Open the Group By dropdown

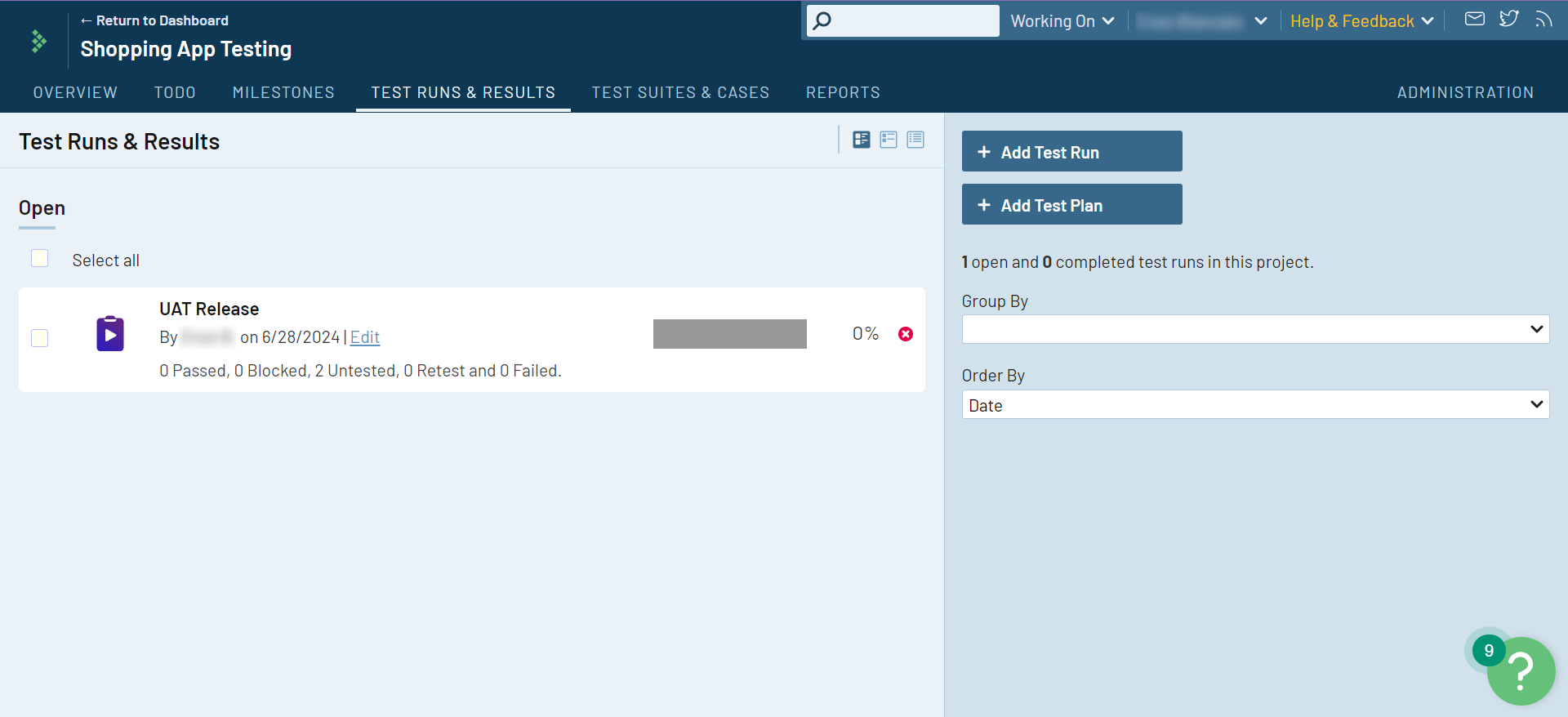click(x=1255, y=329)
